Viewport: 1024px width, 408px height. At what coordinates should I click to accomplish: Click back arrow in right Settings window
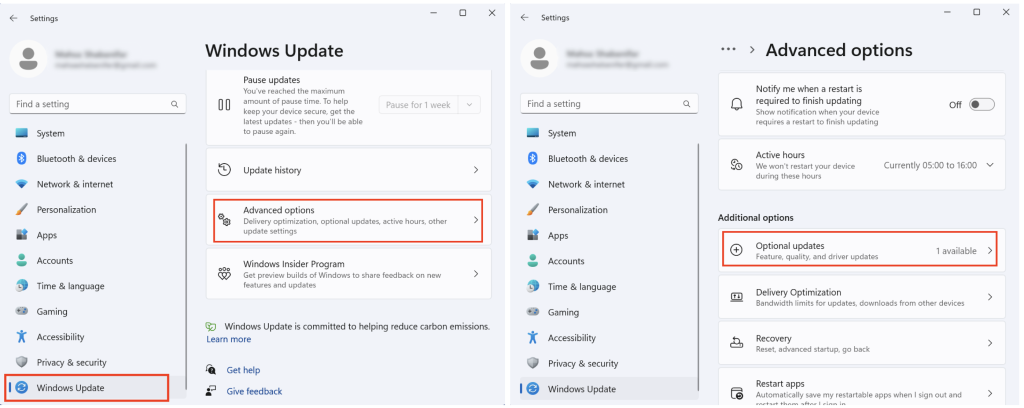tap(524, 18)
